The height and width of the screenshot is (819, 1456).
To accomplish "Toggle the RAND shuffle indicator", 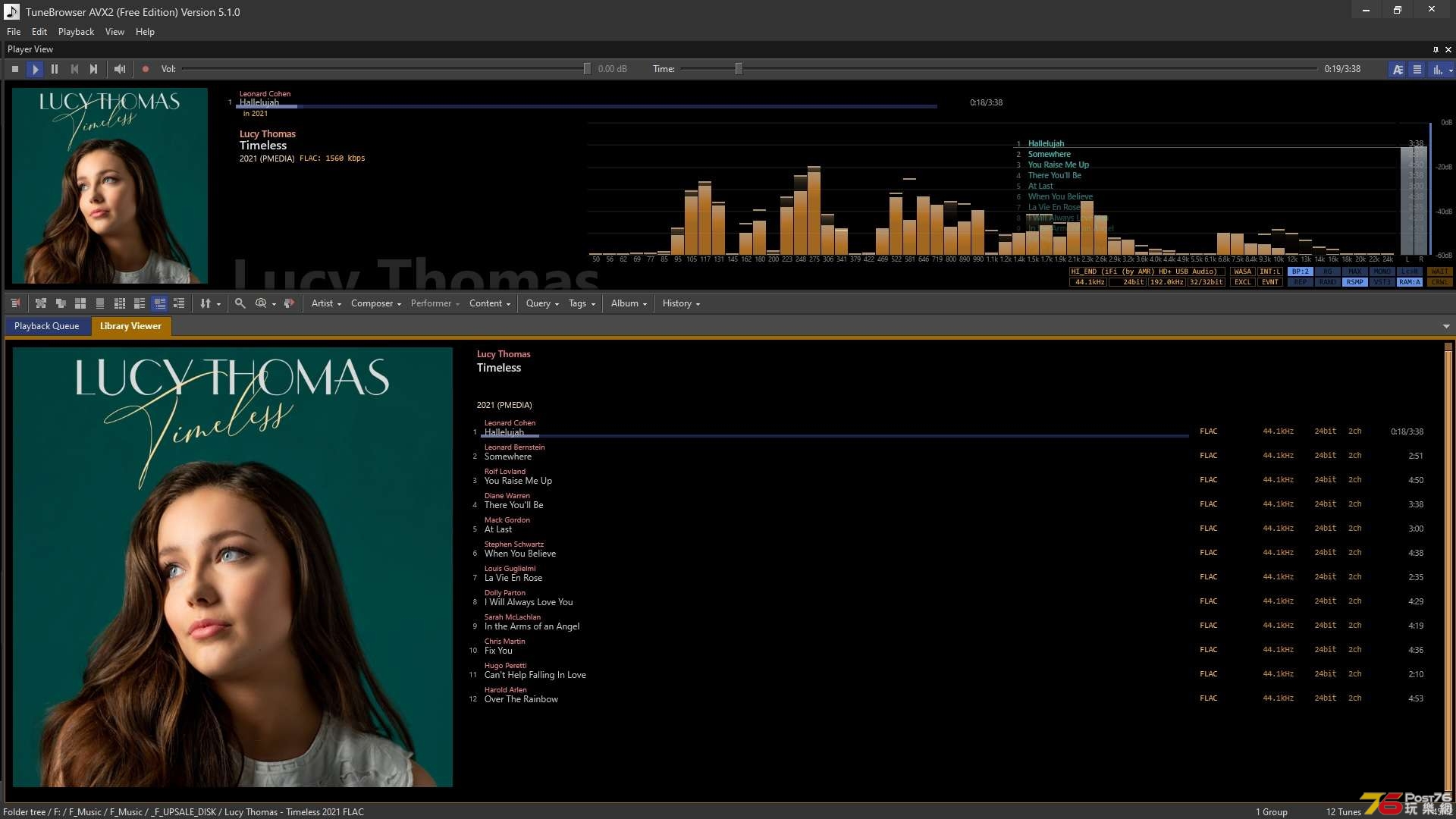I will tap(1328, 282).
